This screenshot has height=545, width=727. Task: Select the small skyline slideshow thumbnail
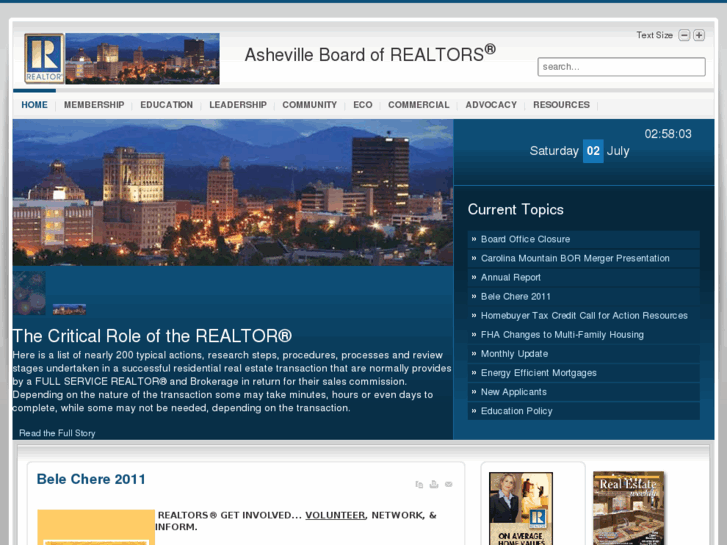click(x=69, y=309)
